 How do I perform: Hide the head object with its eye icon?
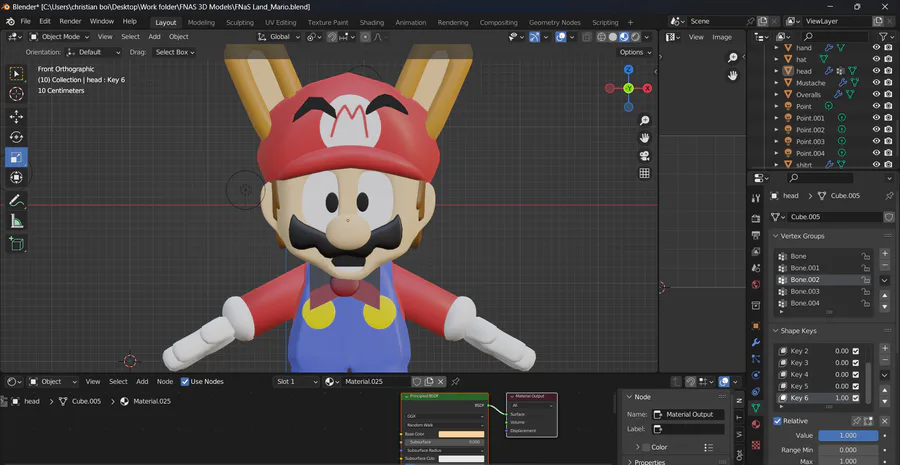tap(876, 71)
